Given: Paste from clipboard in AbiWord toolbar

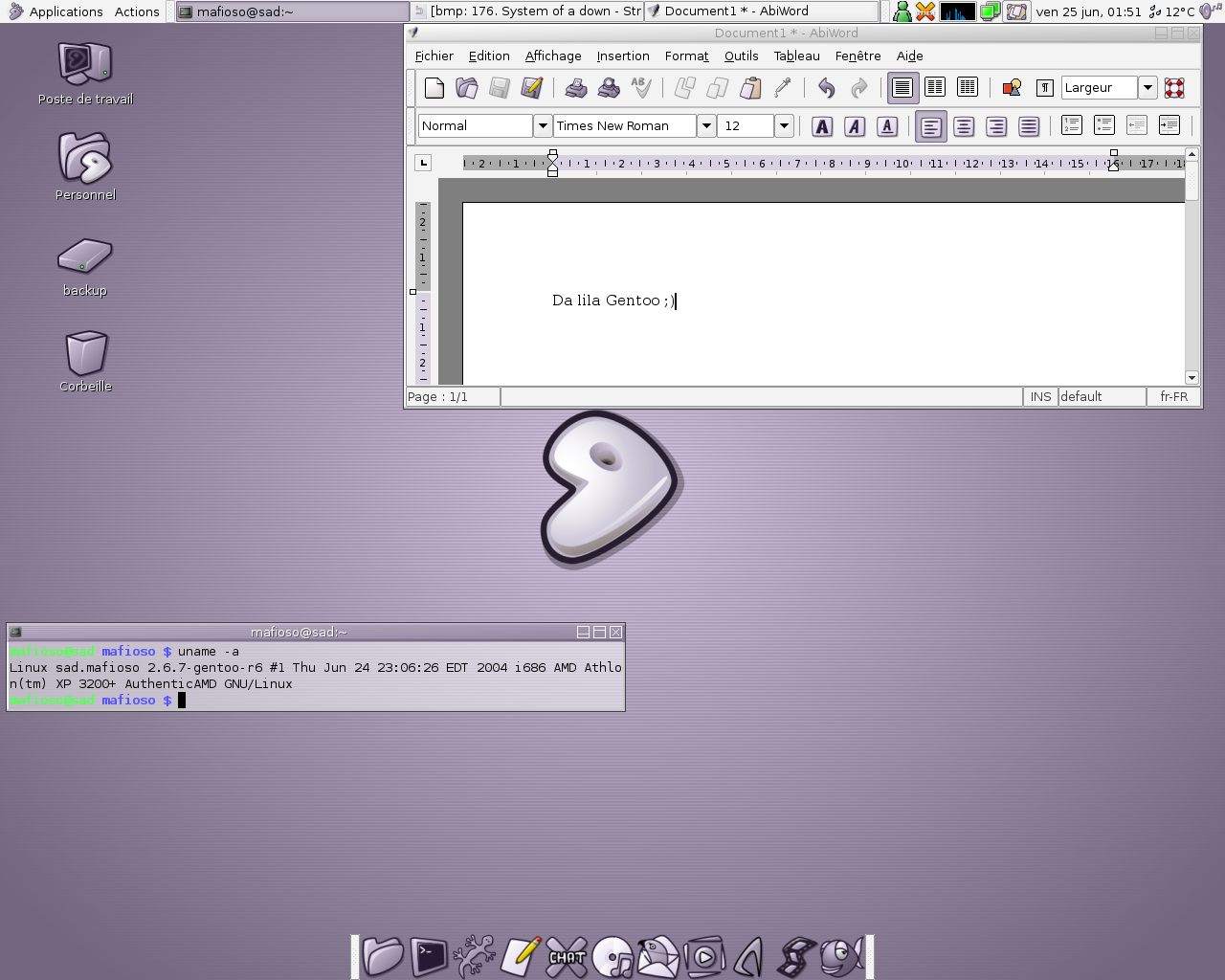Looking at the screenshot, I should (x=750, y=88).
